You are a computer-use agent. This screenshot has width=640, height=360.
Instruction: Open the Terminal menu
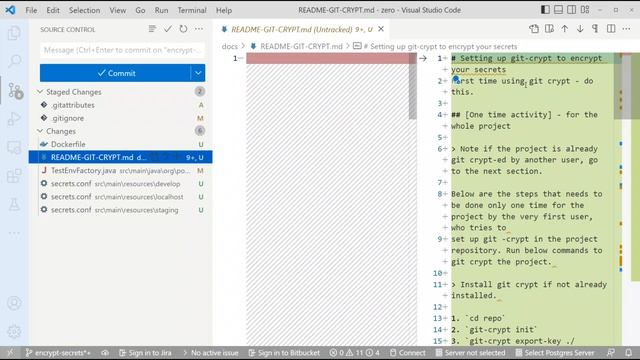192,10
